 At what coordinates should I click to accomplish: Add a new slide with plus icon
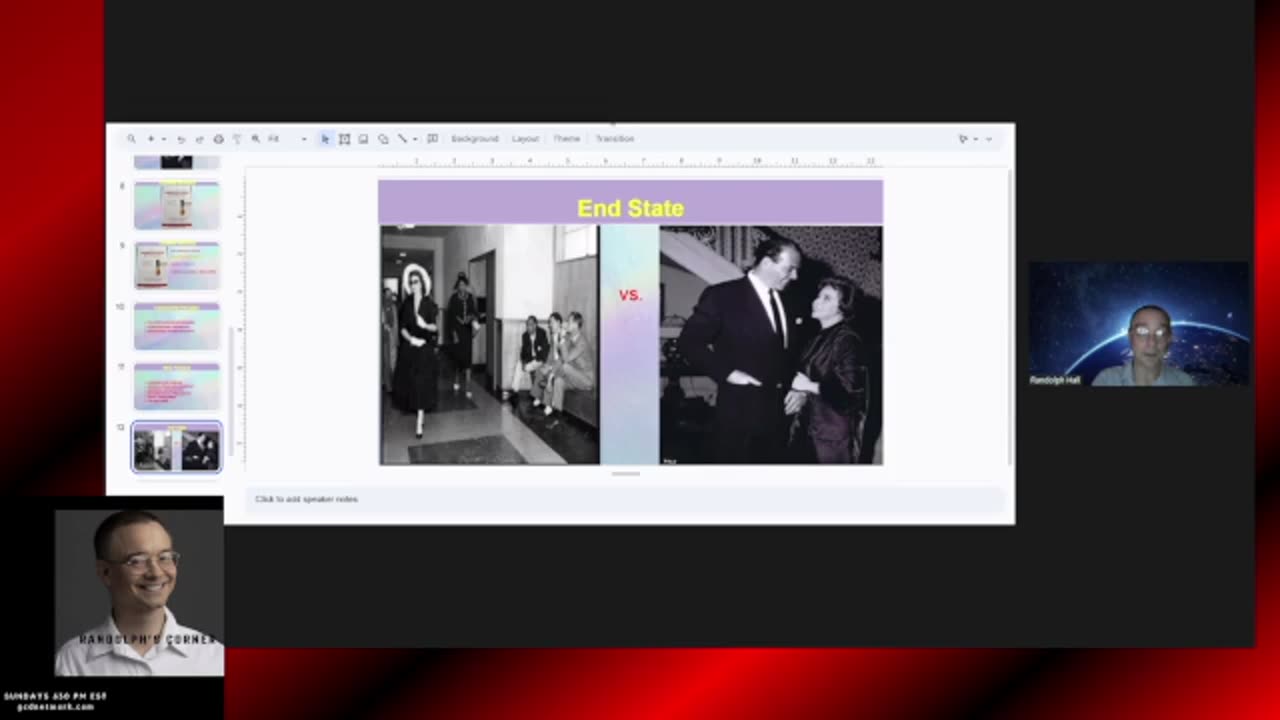click(151, 139)
